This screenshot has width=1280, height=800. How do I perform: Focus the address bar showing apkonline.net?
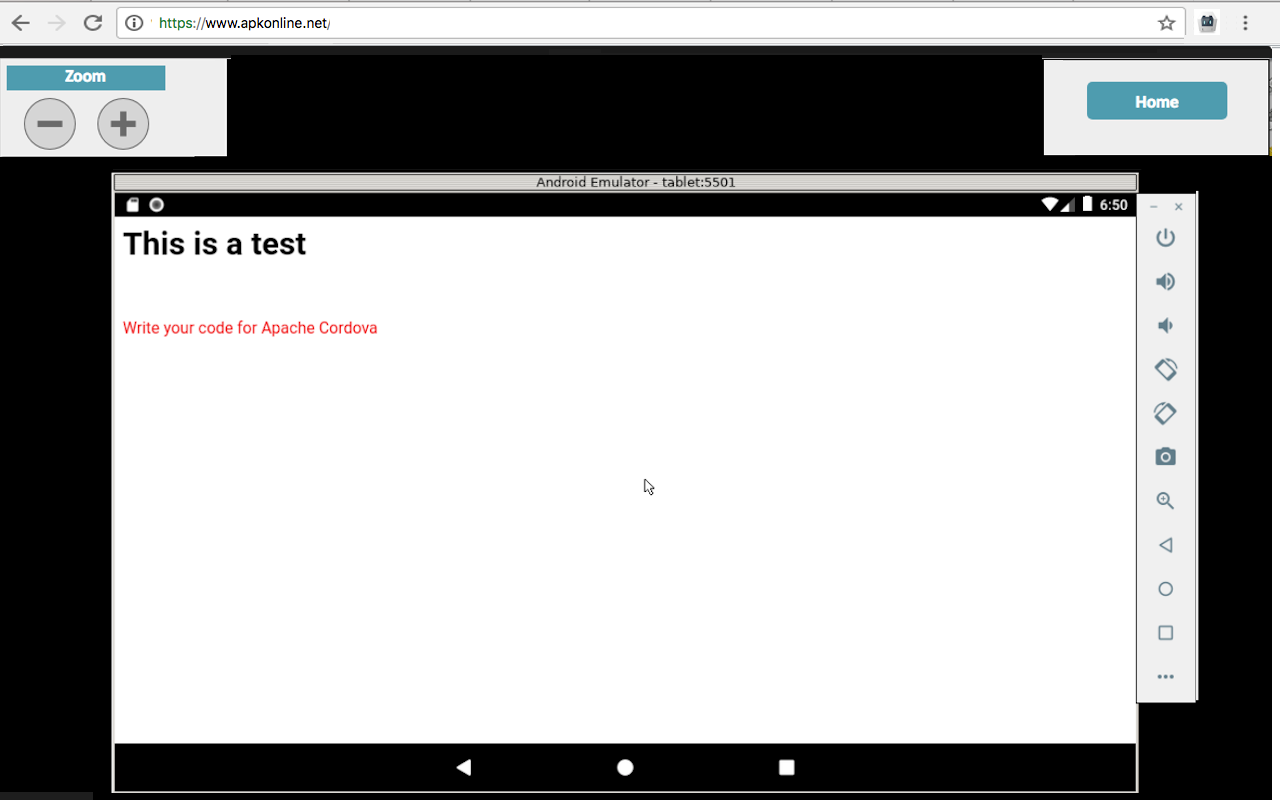[x=650, y=23]
